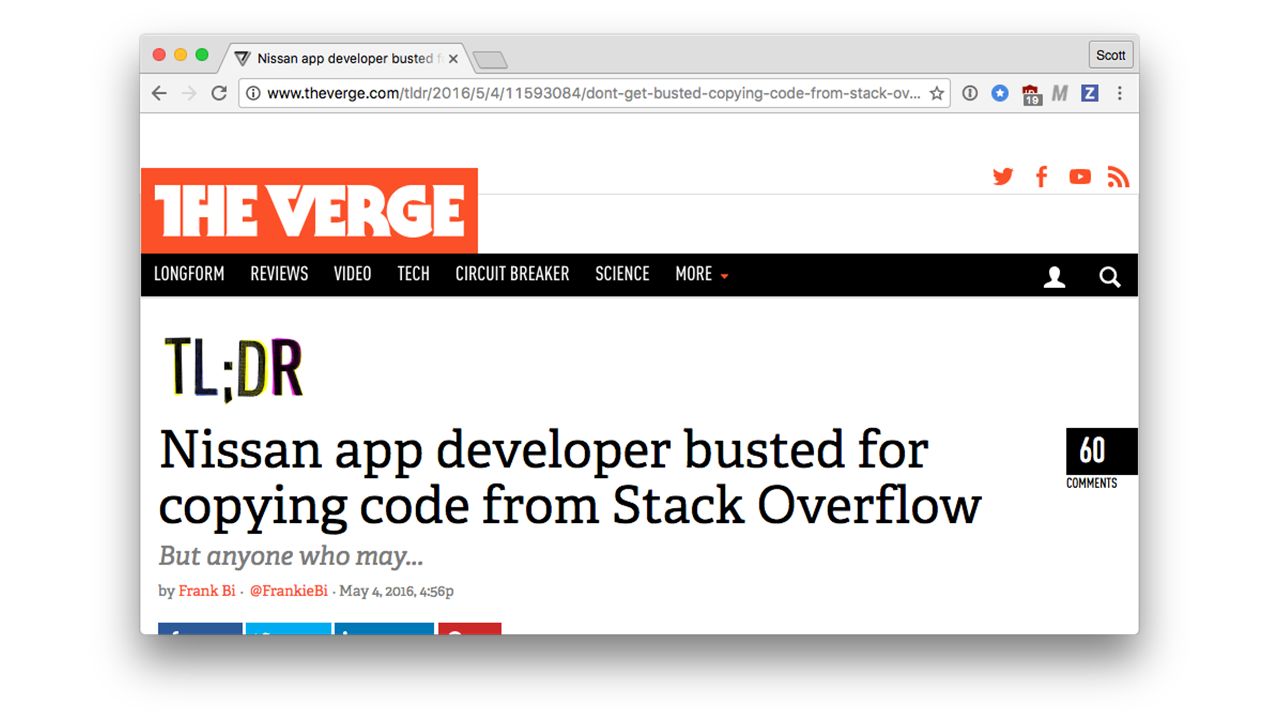Screen dimensions: 1280x720
Task: Click The Verge logo
Action: [309, 210]
